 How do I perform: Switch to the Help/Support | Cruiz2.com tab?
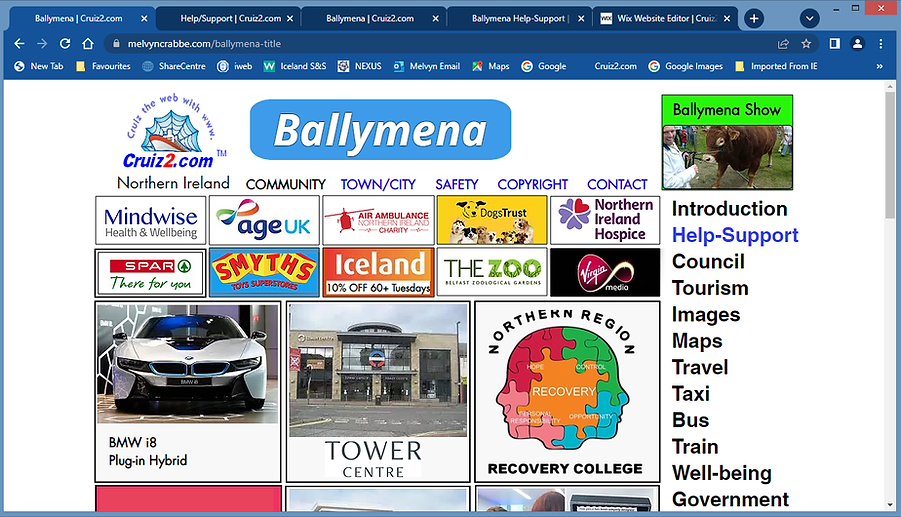pos(230,18)
